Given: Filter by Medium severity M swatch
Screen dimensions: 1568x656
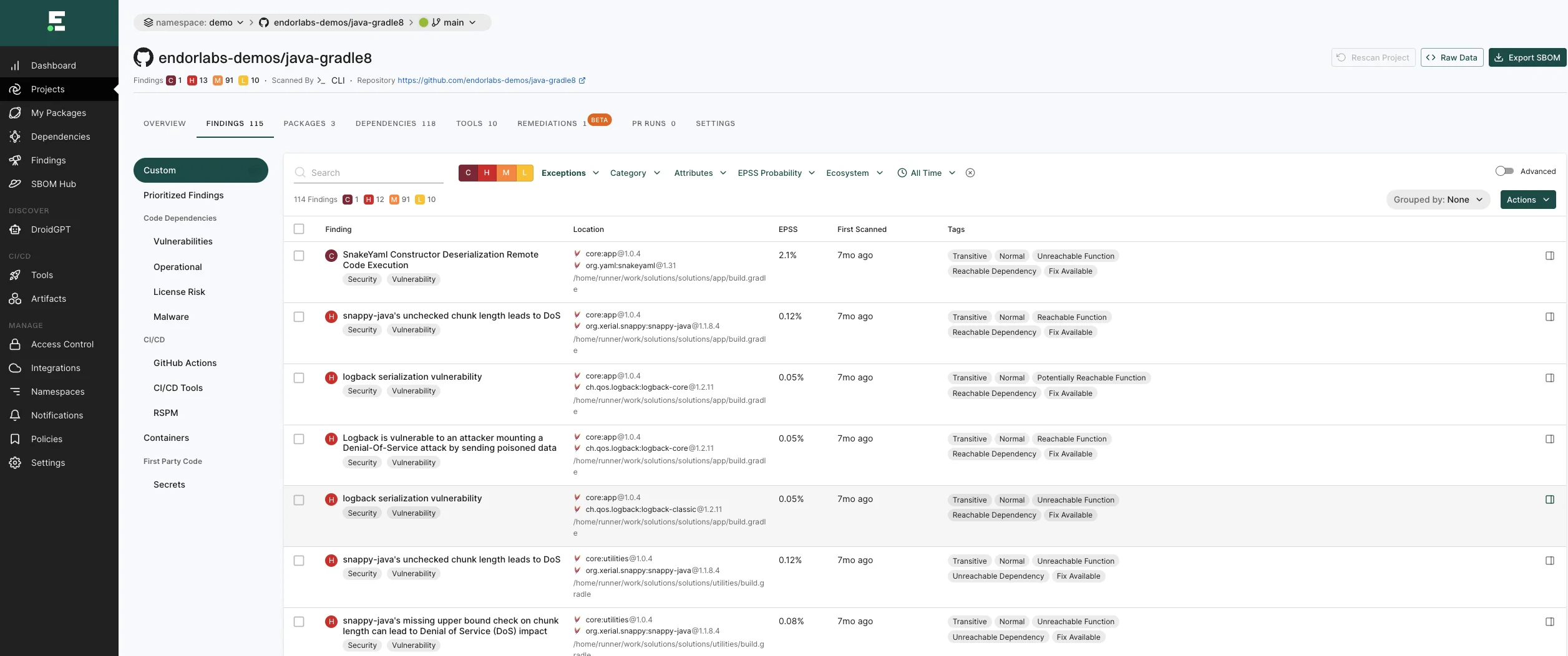Looking at the screenshot, I should (506, 173).
